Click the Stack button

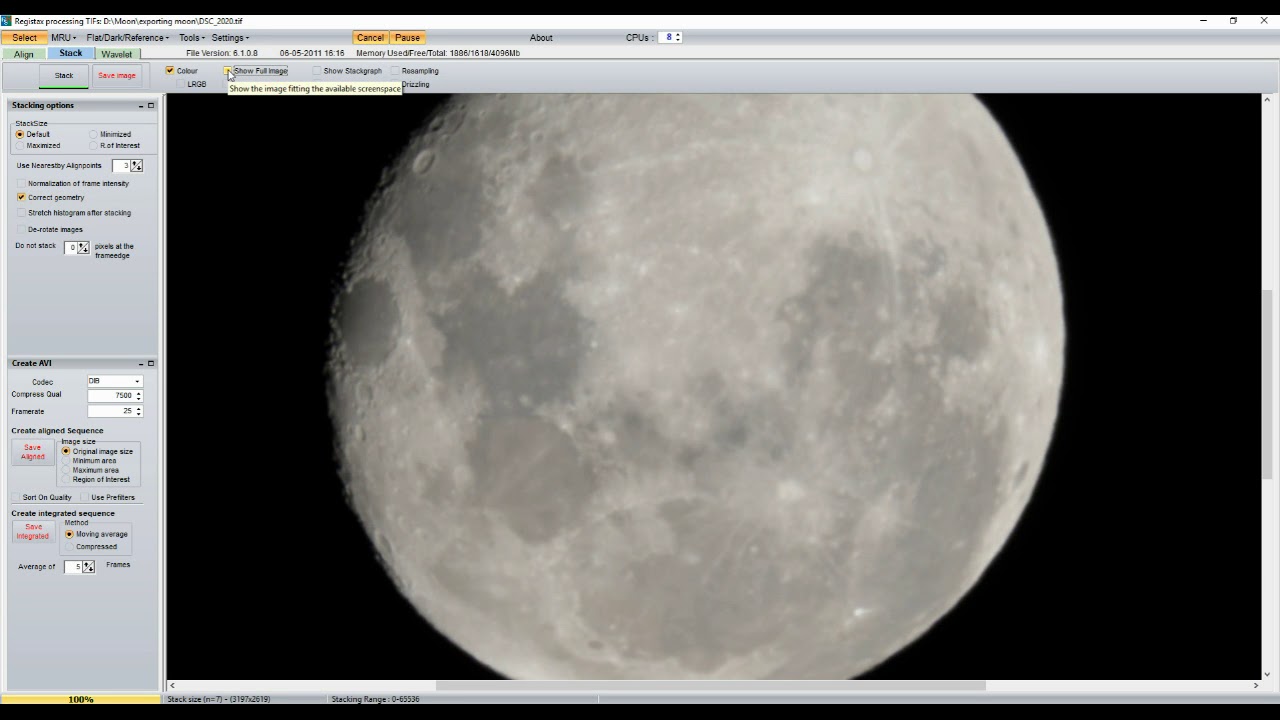64,76
